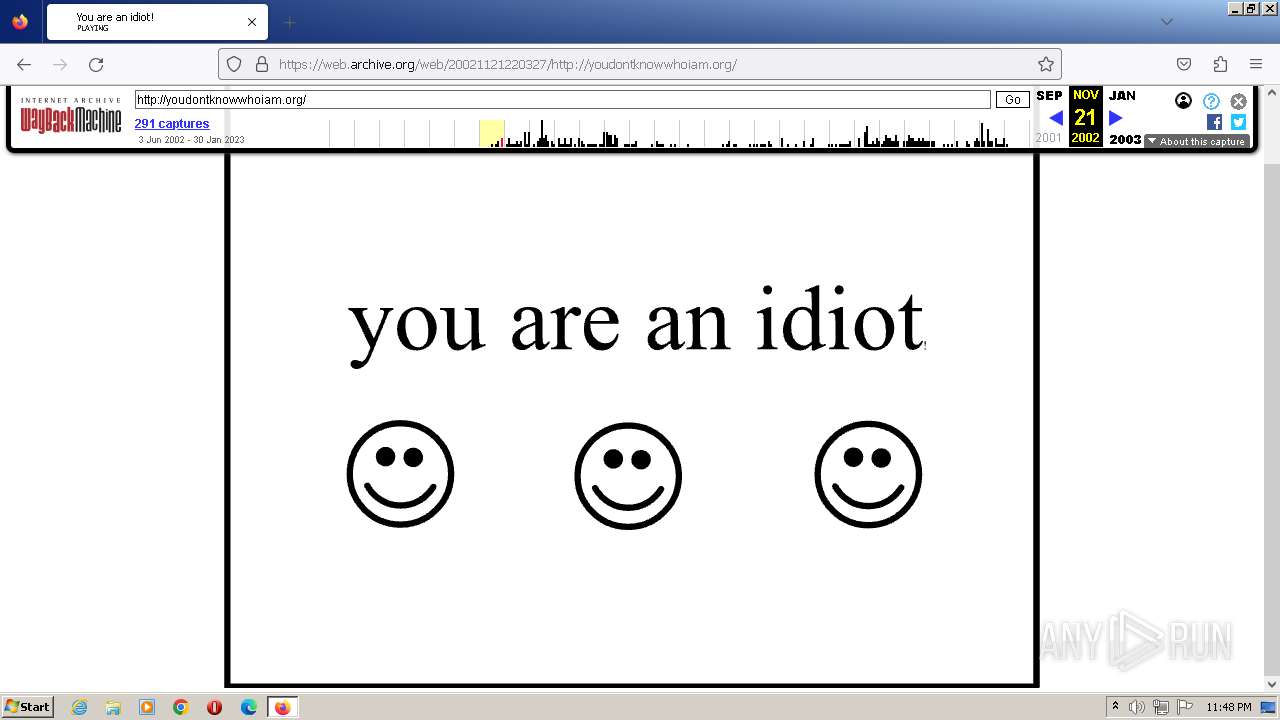Click the Start button
This screenshot has height=720, width=1280.
point(28,707)
